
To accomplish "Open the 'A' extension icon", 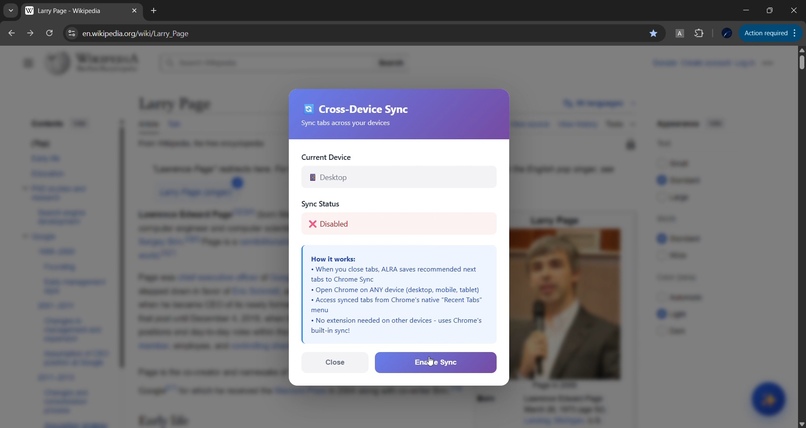I will [x=680, y=33].
